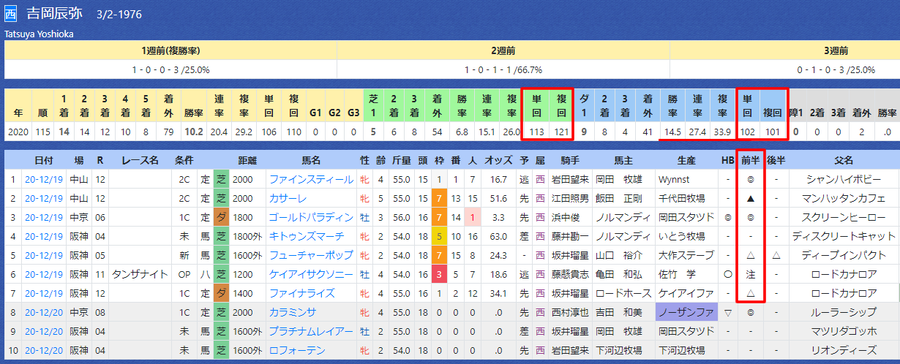Click the 前半 column header

tap(750, 160)
